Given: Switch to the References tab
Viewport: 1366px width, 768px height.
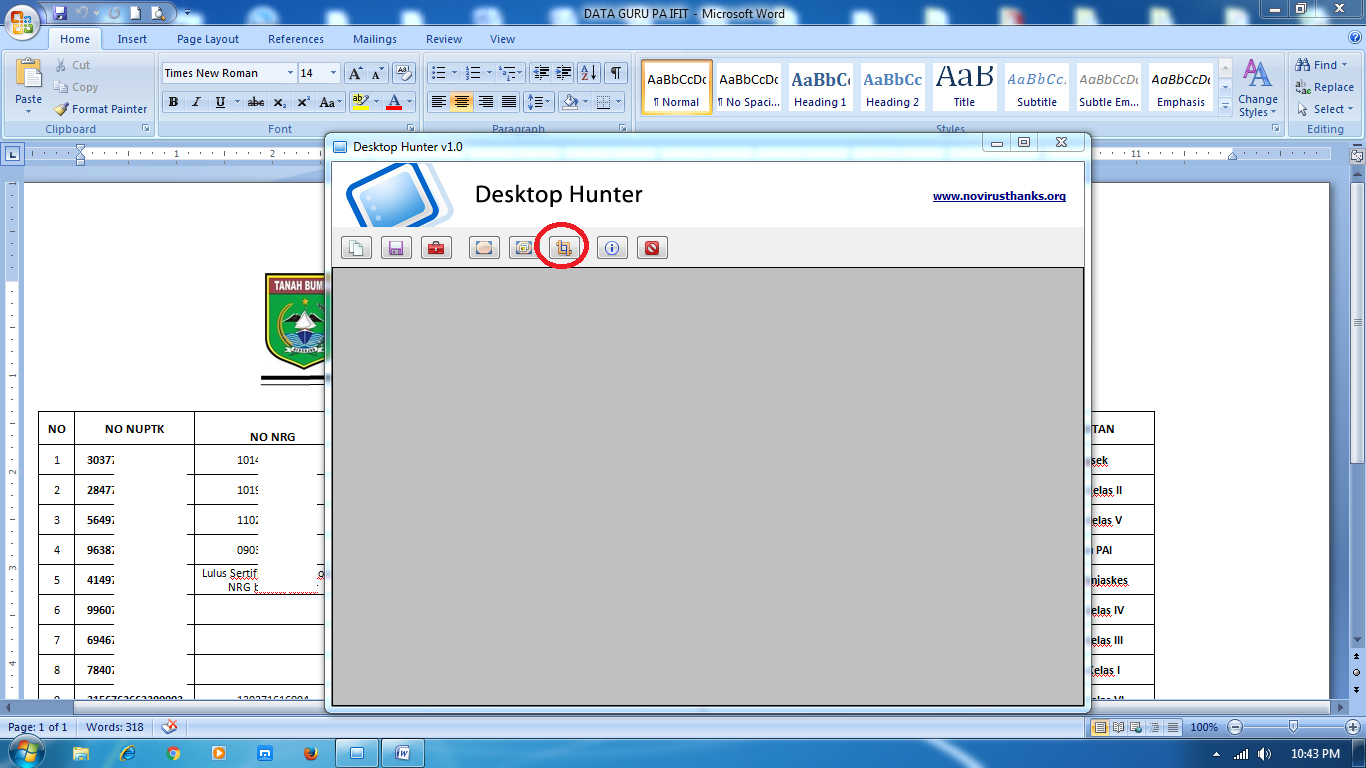Looking at the screenshot, I should (296, 39).
